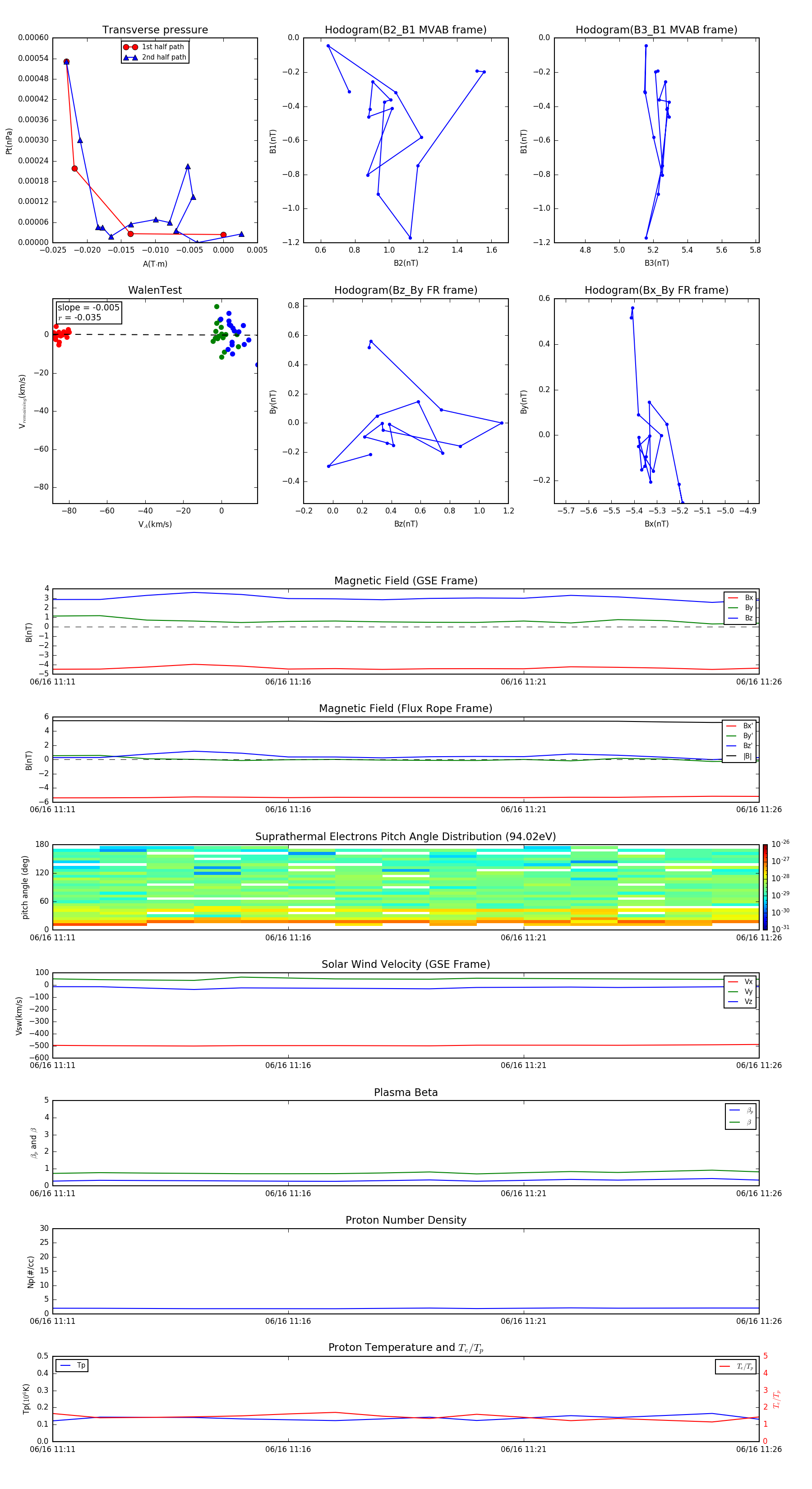Viewport: 812px width, 1489px height.
Task: Click the 'slope = -0.005' annotation text
Action: 88,308
